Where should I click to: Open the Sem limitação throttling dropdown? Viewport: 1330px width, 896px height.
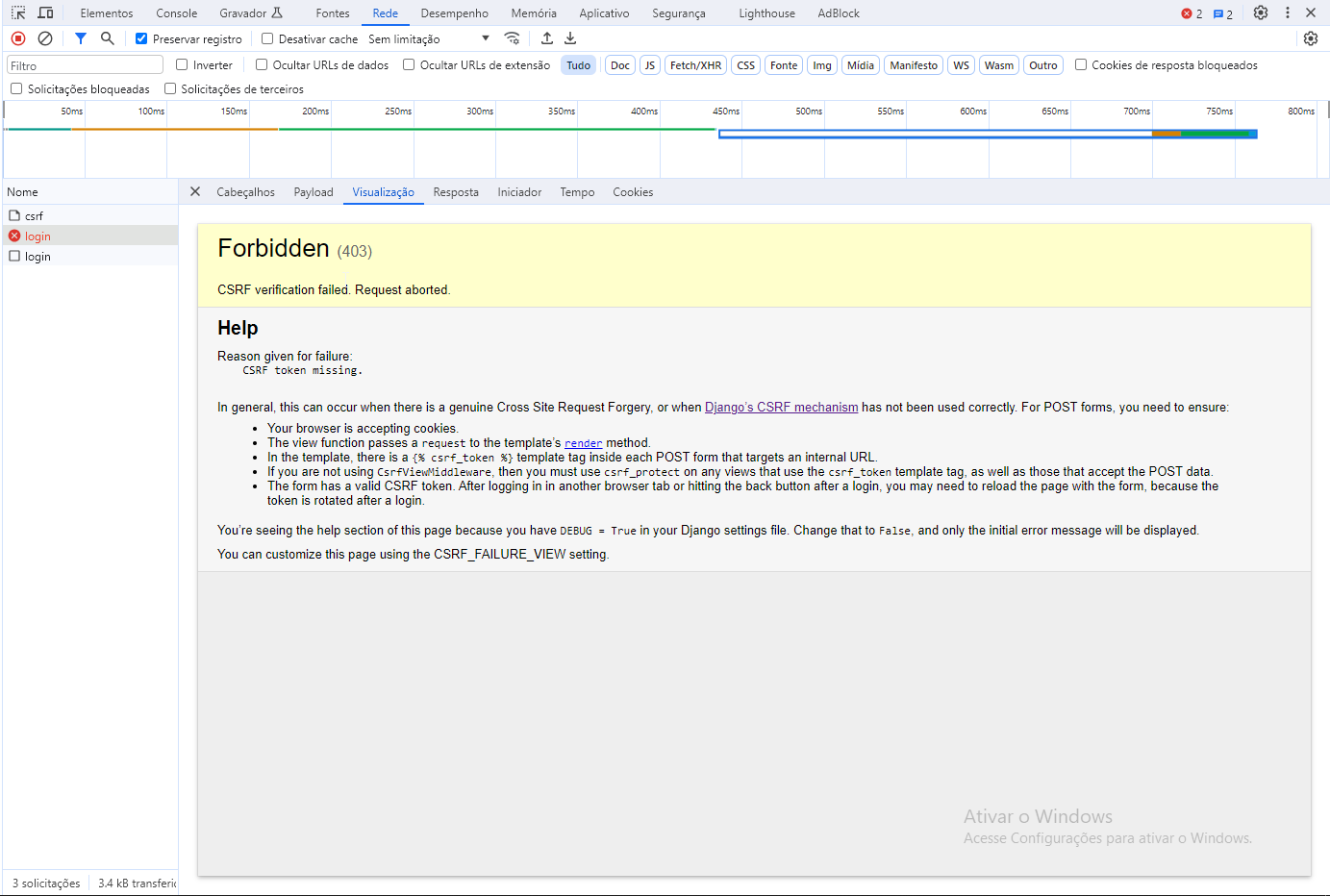[x=429, y=38]
